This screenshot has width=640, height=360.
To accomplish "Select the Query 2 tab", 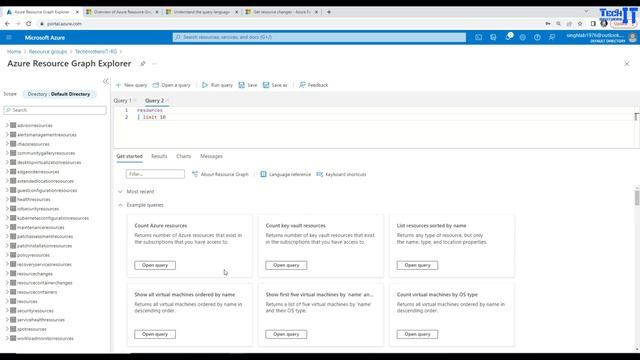I will point(154,100).
